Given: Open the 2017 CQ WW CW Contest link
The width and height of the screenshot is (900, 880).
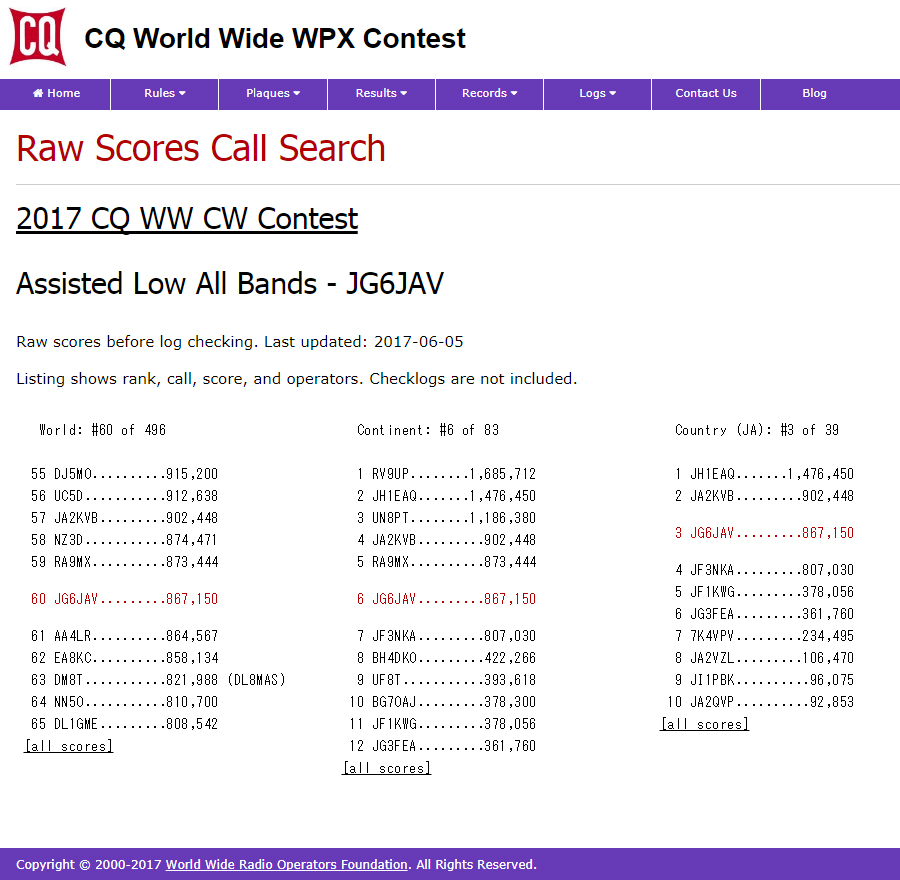Looking at the screenshot, I should click(187, 219).
